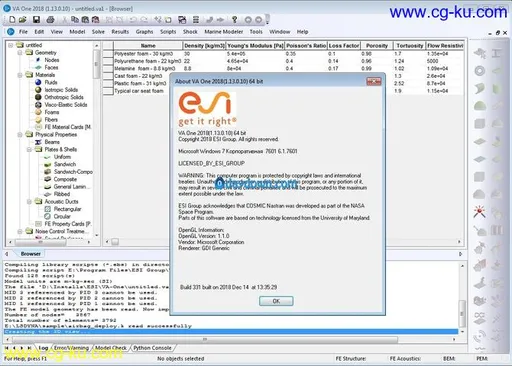Click the Sandwich plate icon
This screenshot has height=366, width=512.
click(x=48, y=164)
